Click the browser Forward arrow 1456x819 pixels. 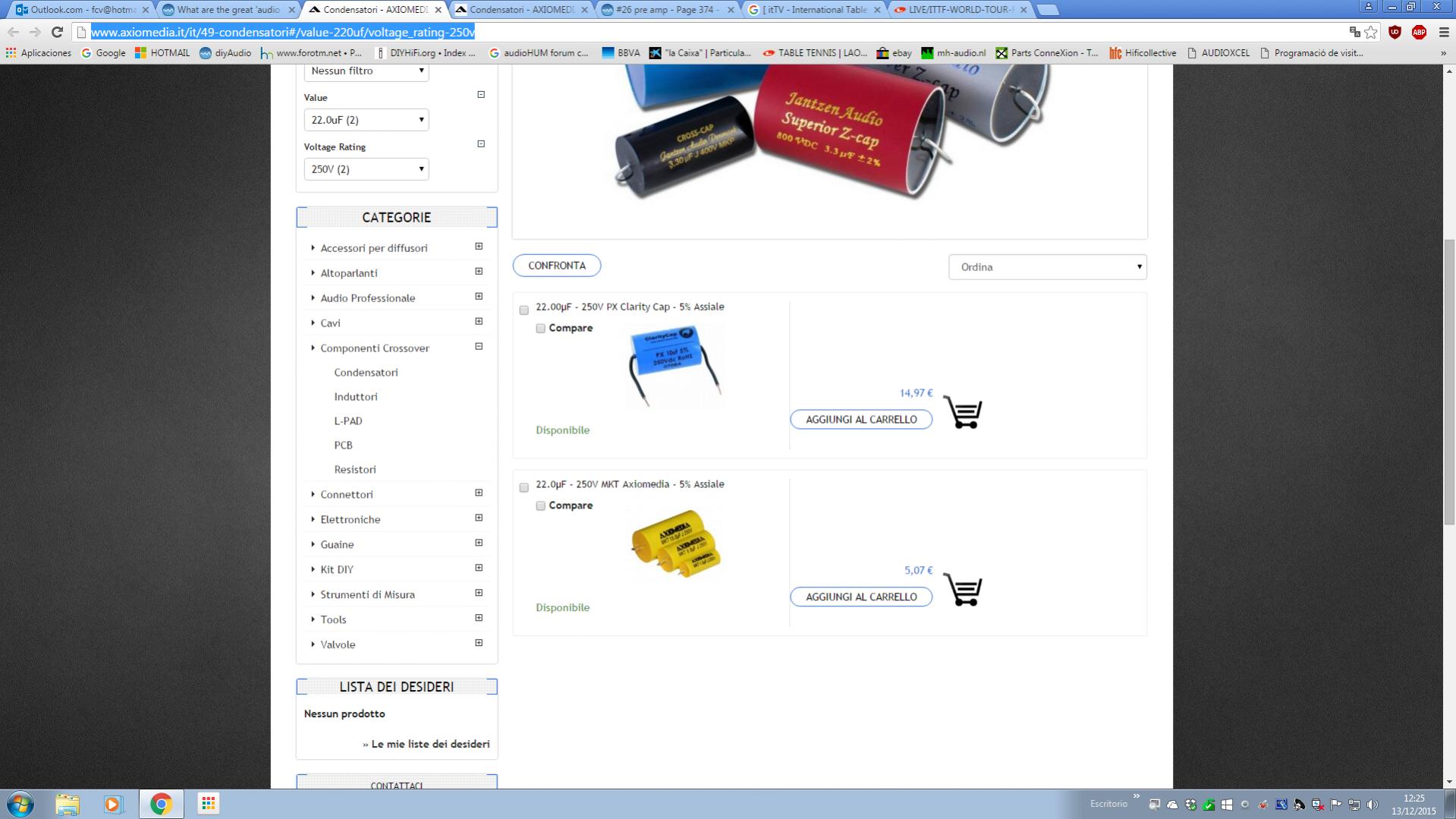[x=35, y=32]
